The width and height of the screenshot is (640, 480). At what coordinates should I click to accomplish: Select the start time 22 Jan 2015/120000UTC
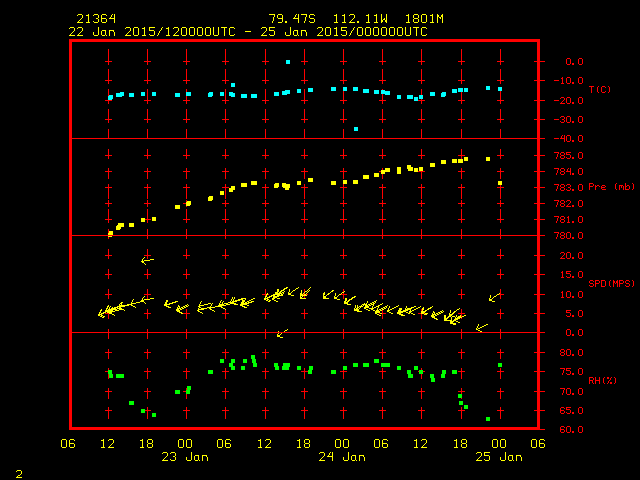pos(150,32)
